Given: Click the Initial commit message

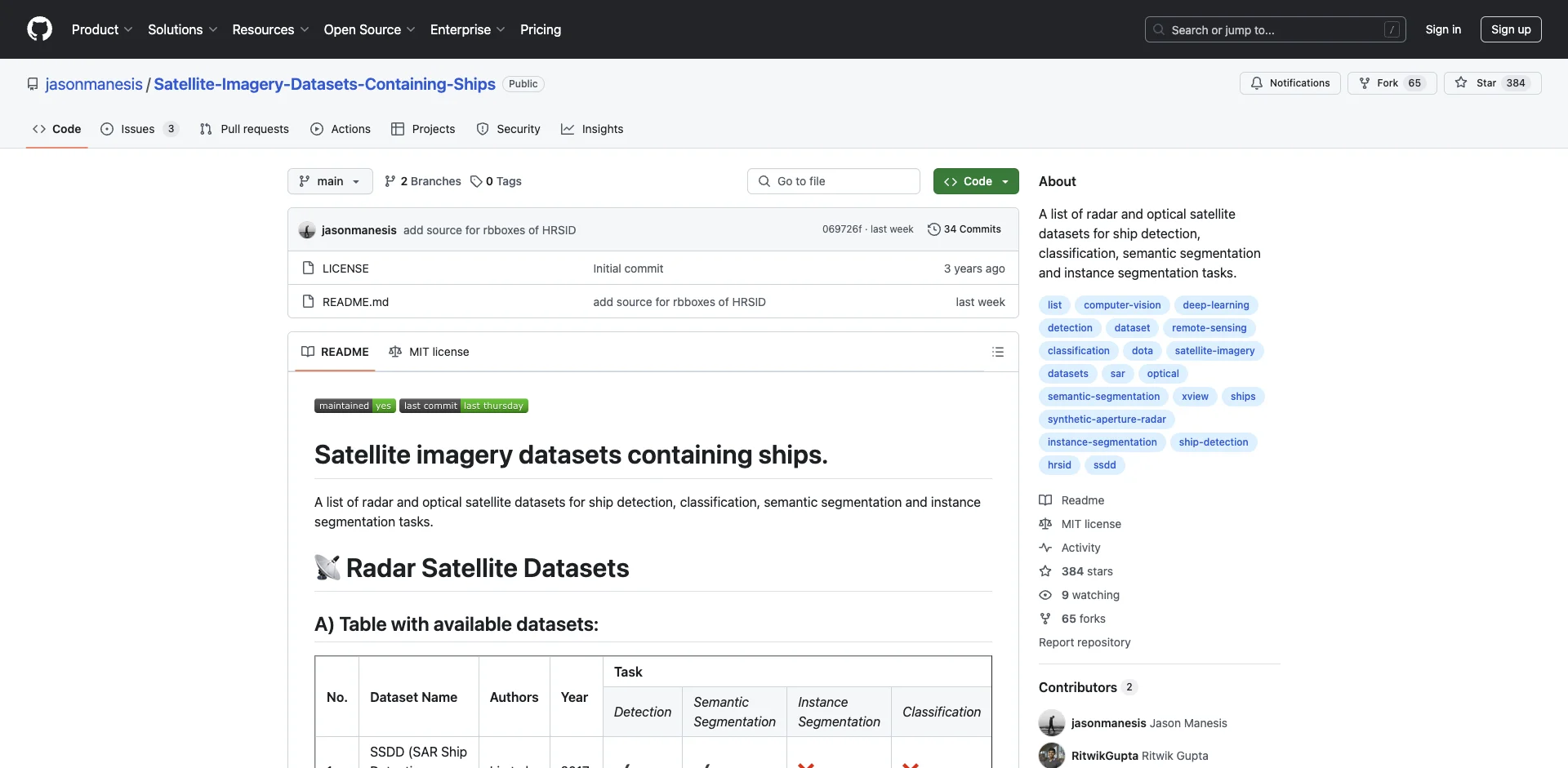Looking at the screenshot, I should (x=628, y=269).
